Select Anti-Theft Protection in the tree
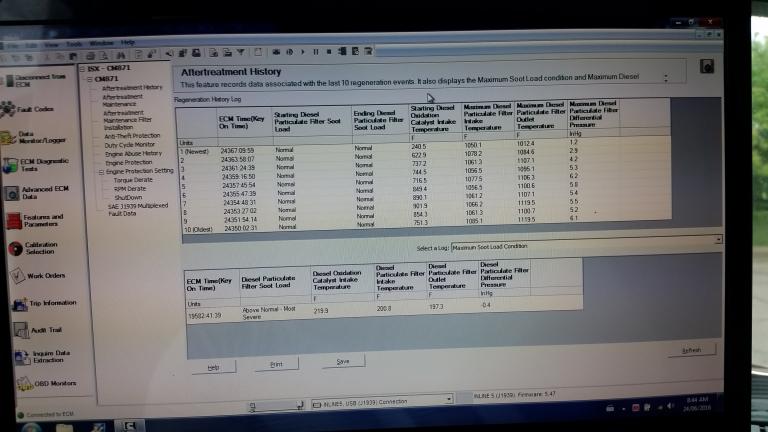Screen dimensions: 768x432 point(132,136)
